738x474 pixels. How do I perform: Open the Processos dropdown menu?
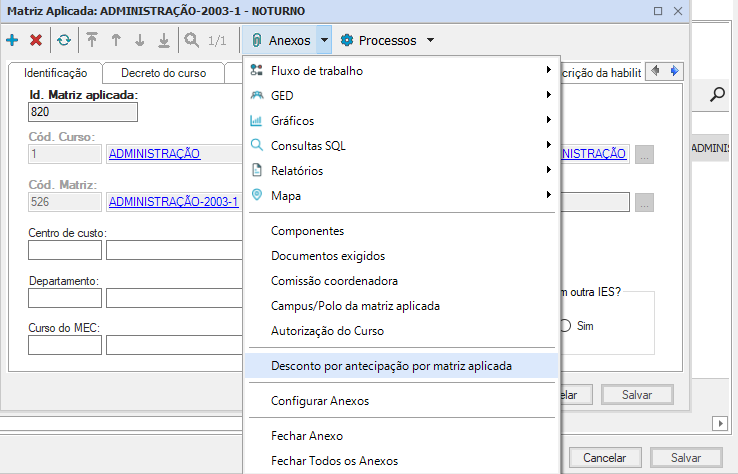click(387, 41)
